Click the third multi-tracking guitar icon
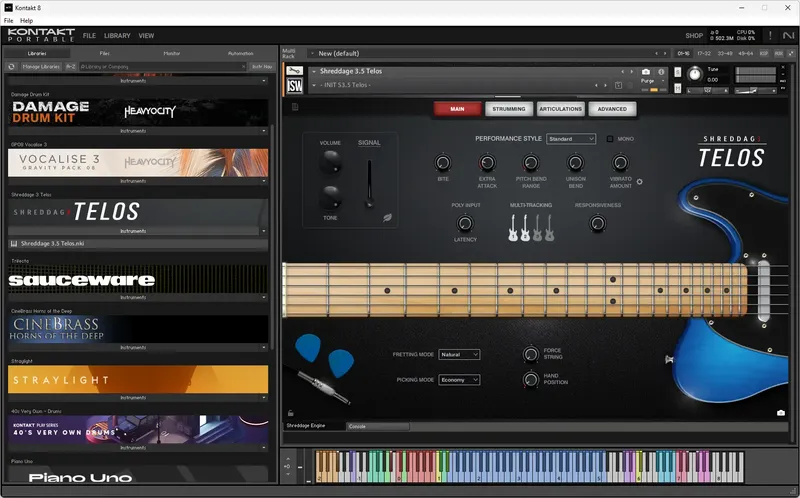Viewport: 800px width, 498px height. [x=537, y=228]
